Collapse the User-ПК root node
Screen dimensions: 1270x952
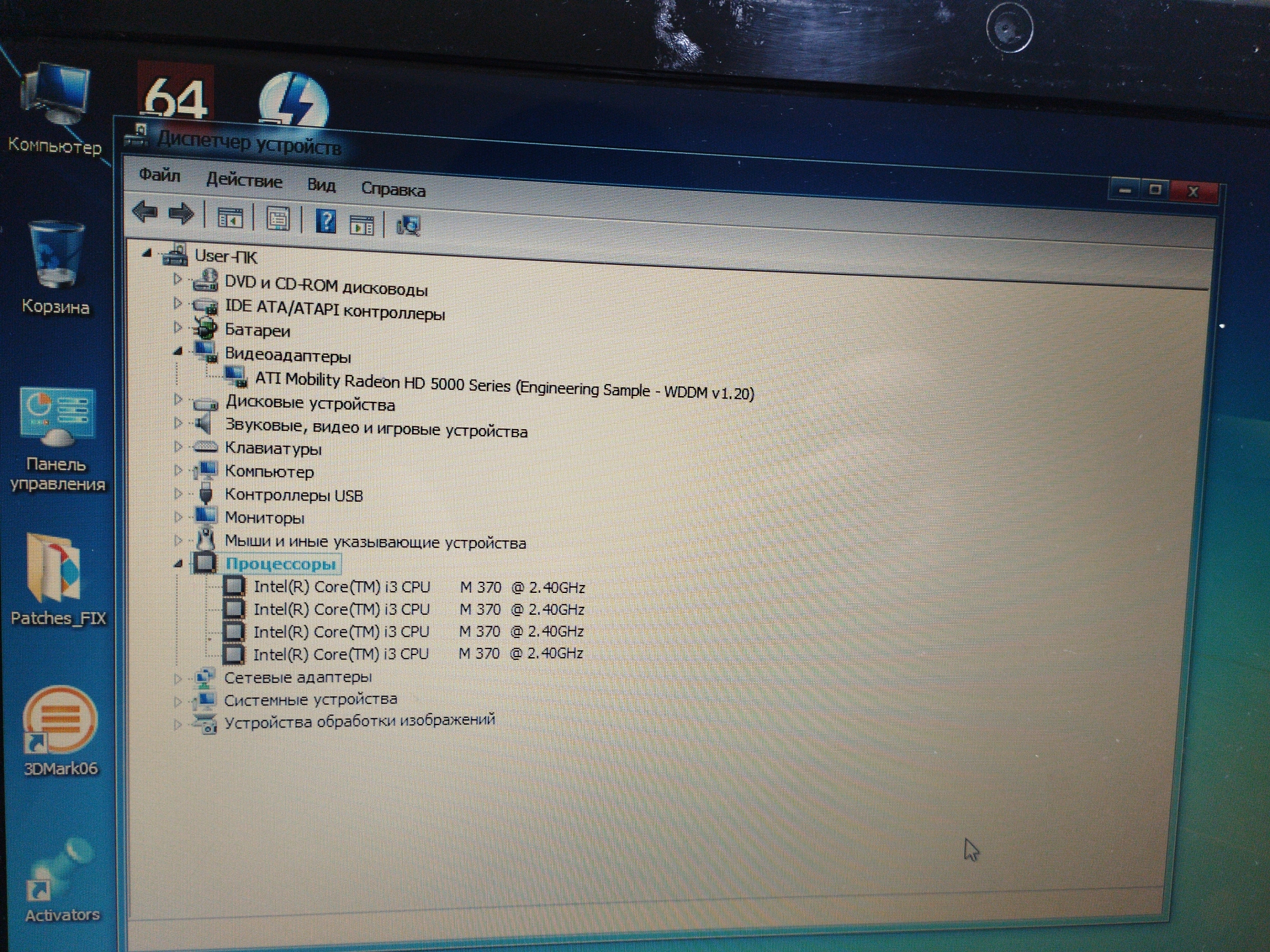[147, 253]
